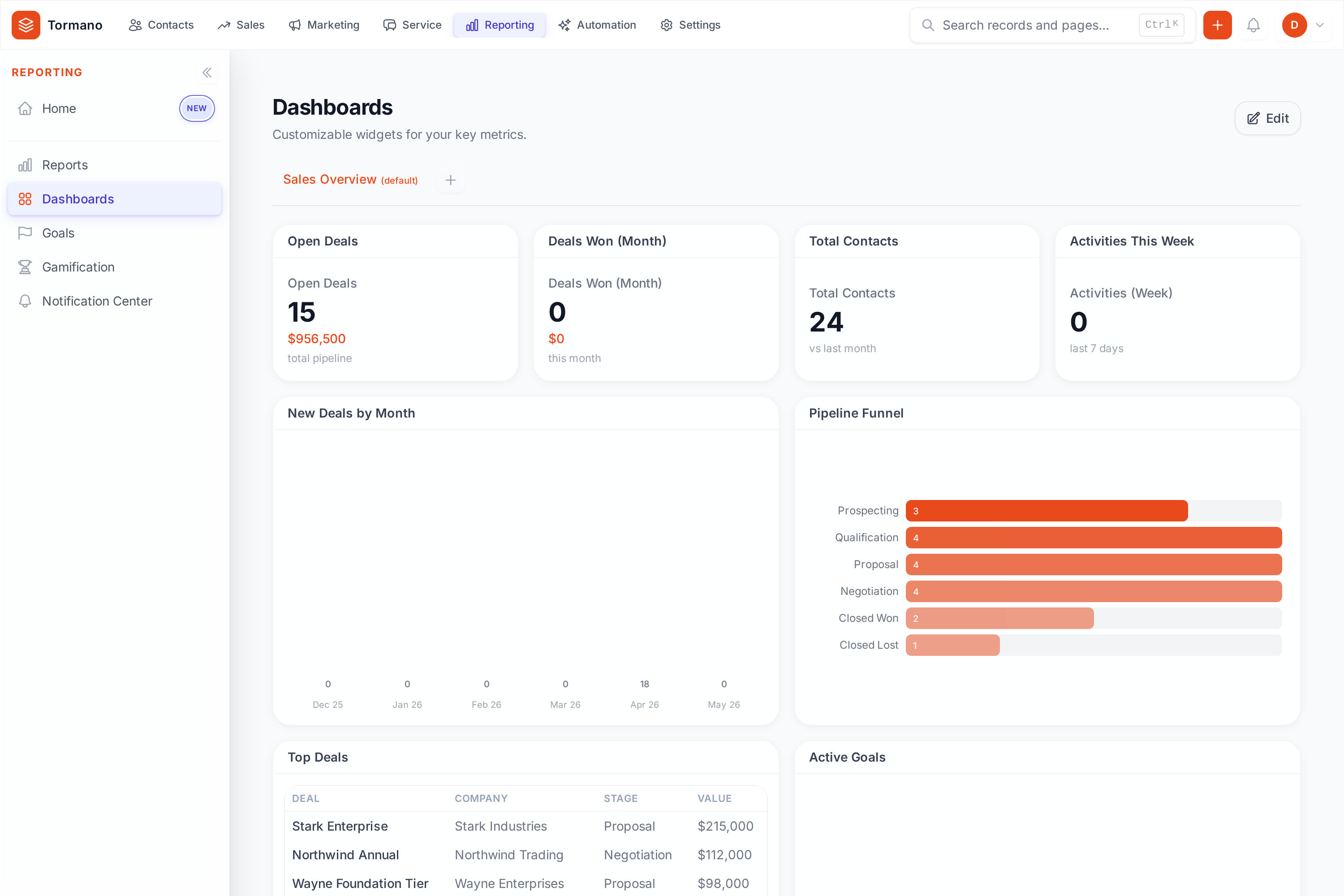Click the Prospecting funnel bar
Viewport: 1344px width, 896px height.
(1046, 511)
